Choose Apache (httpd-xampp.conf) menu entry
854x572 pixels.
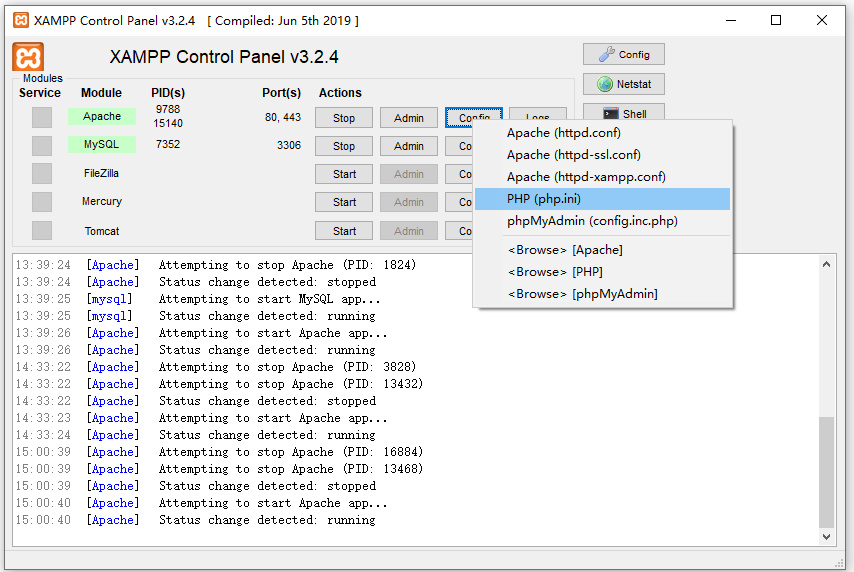(x=602, y=177)
